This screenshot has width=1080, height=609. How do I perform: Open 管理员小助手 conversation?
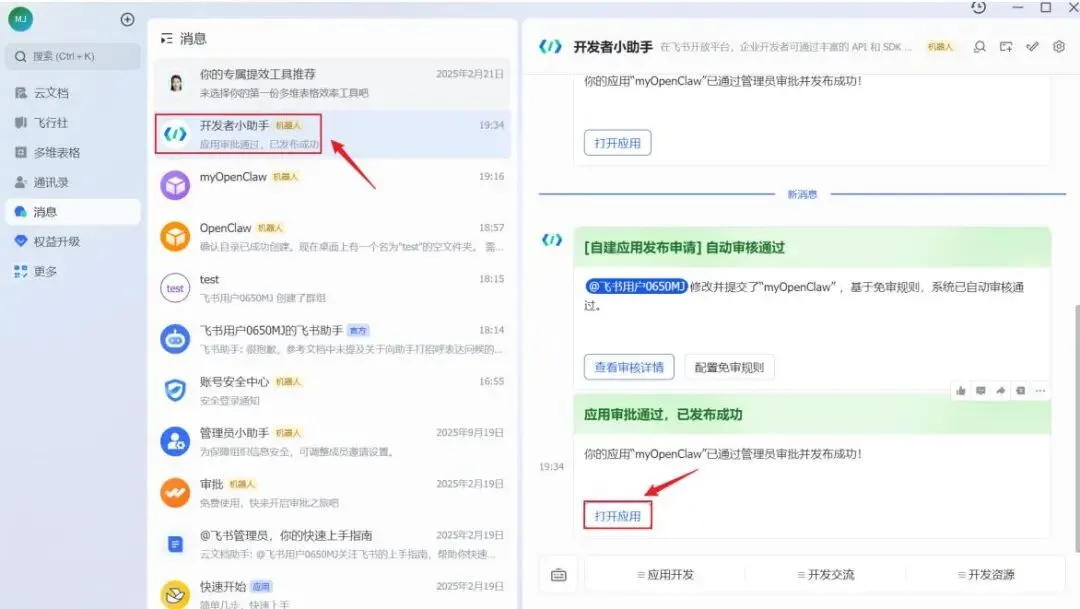click(333, 442)
